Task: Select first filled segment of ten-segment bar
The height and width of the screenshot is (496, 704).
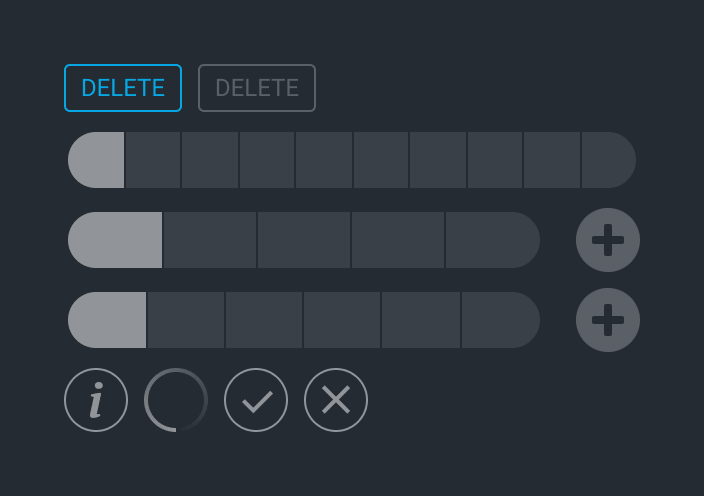Action: (x=96, y=160)
